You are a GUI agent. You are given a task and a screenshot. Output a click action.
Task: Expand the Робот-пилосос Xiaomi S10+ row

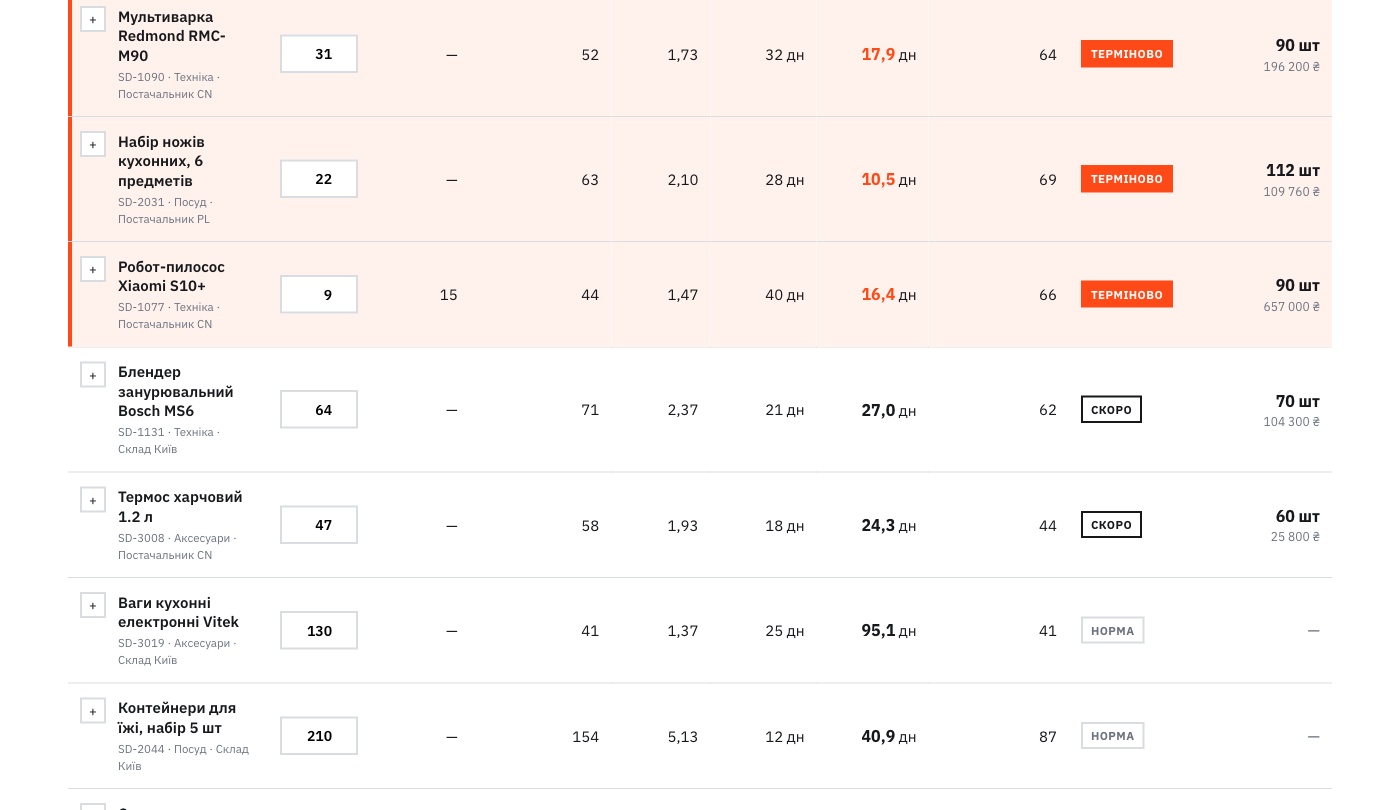93,269
